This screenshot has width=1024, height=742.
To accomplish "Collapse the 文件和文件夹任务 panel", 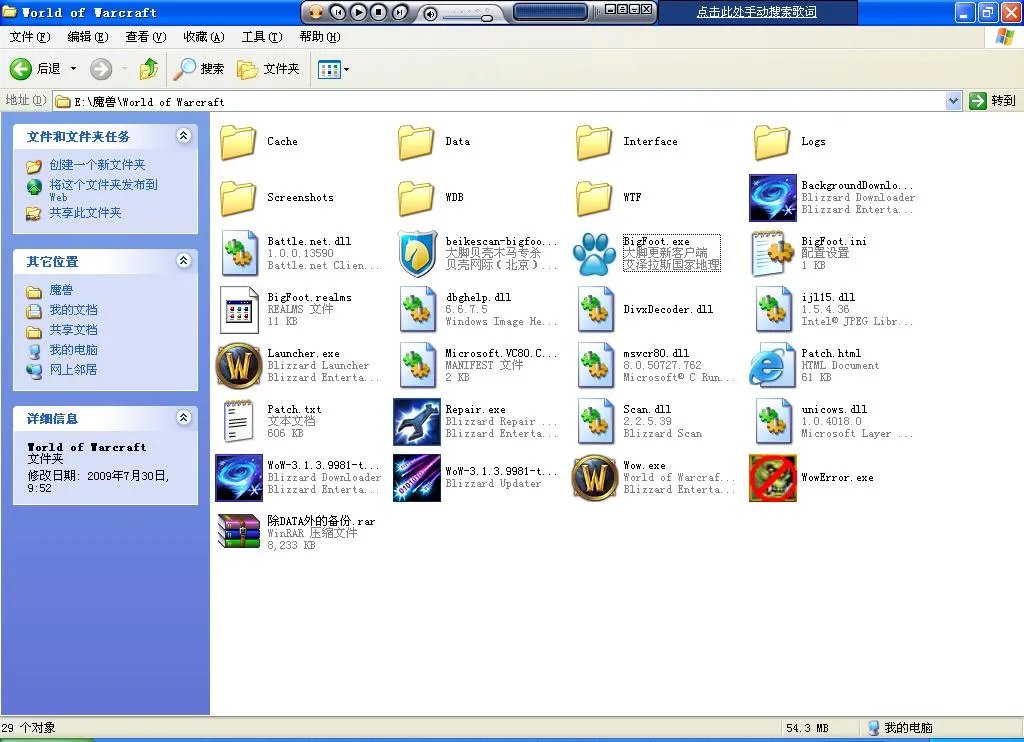I will pyautogui.click(x=183, y=136).
